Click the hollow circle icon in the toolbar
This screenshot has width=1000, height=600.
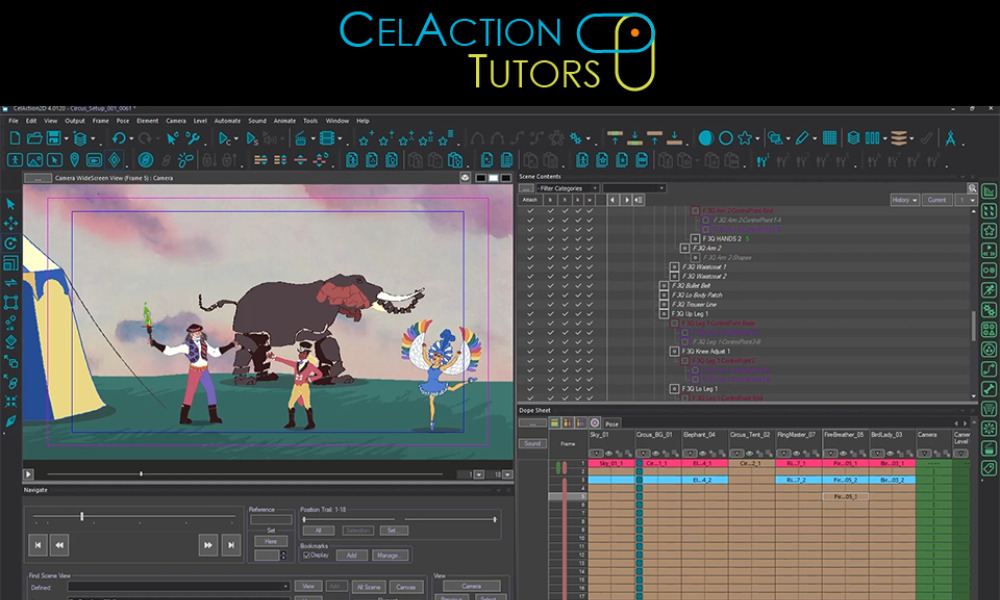click(x=726, y=138)
